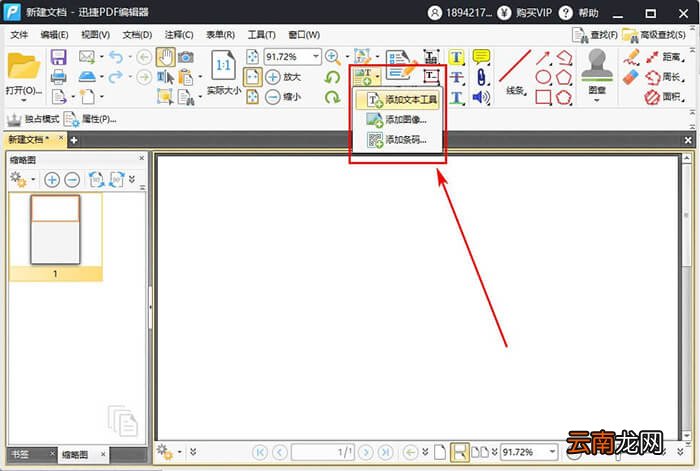Click the 帮助 help button
The image size is (700, 471).
click(578, 13)
